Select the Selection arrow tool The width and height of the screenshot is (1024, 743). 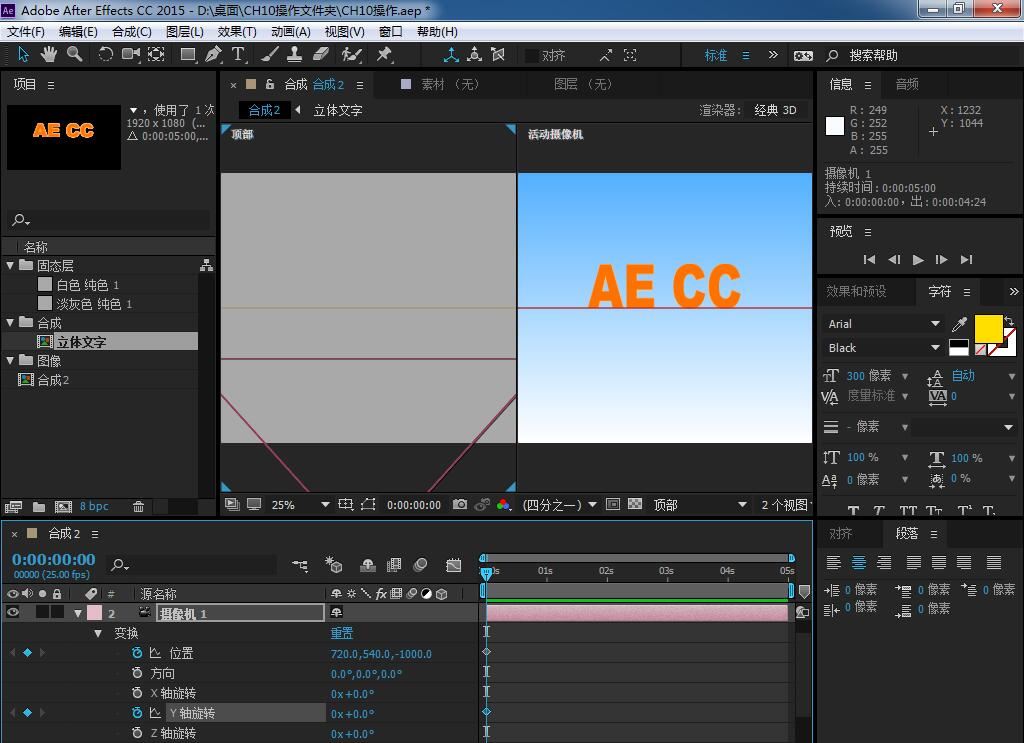point(24,55)
